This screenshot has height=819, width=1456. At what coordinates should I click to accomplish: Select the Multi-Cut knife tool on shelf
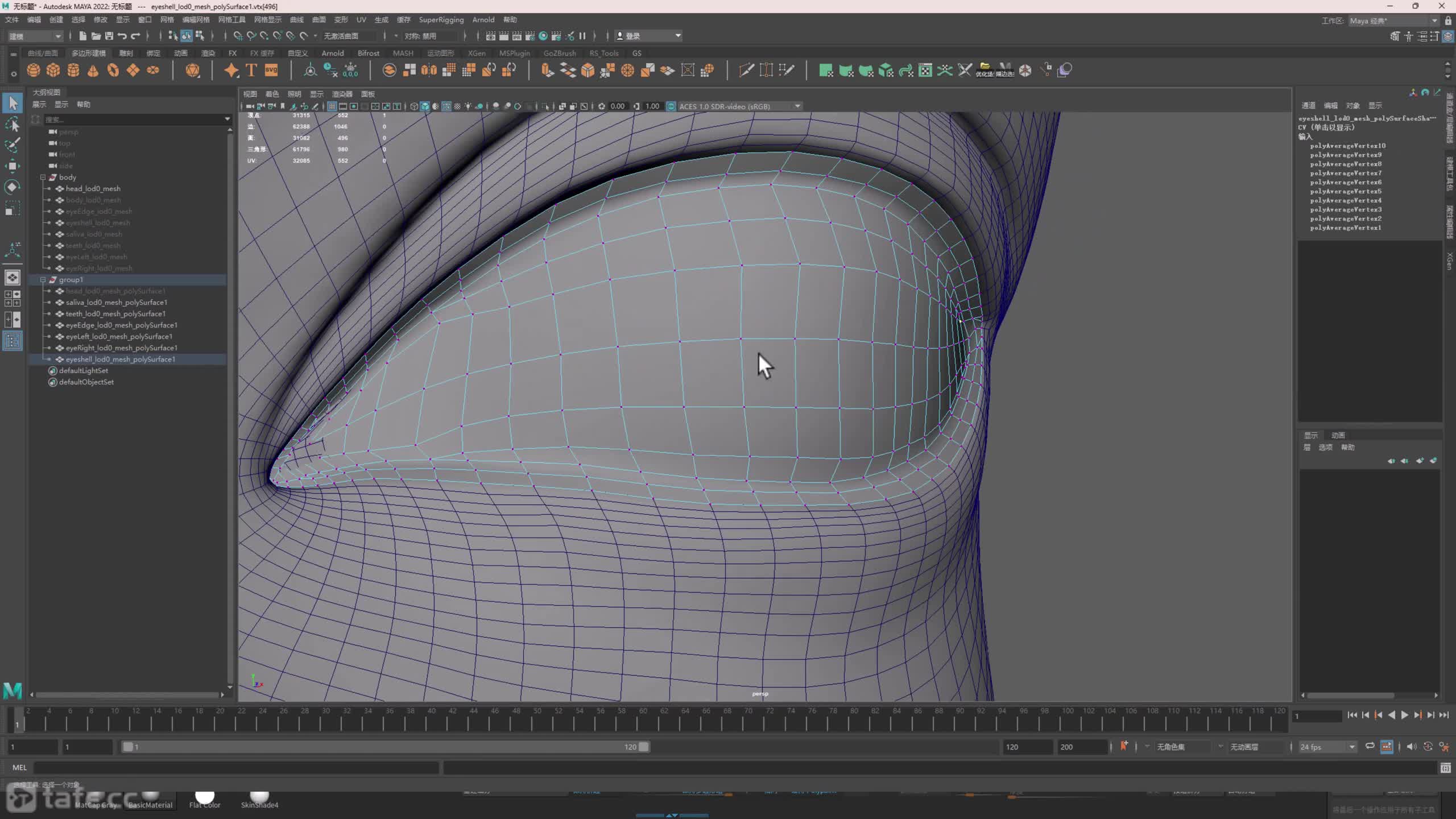pos(746,71)
